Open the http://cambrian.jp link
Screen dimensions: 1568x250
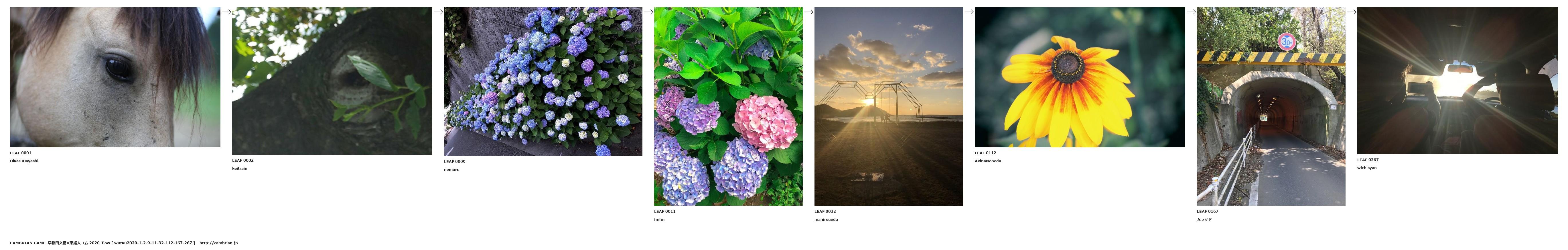[218, 243]
